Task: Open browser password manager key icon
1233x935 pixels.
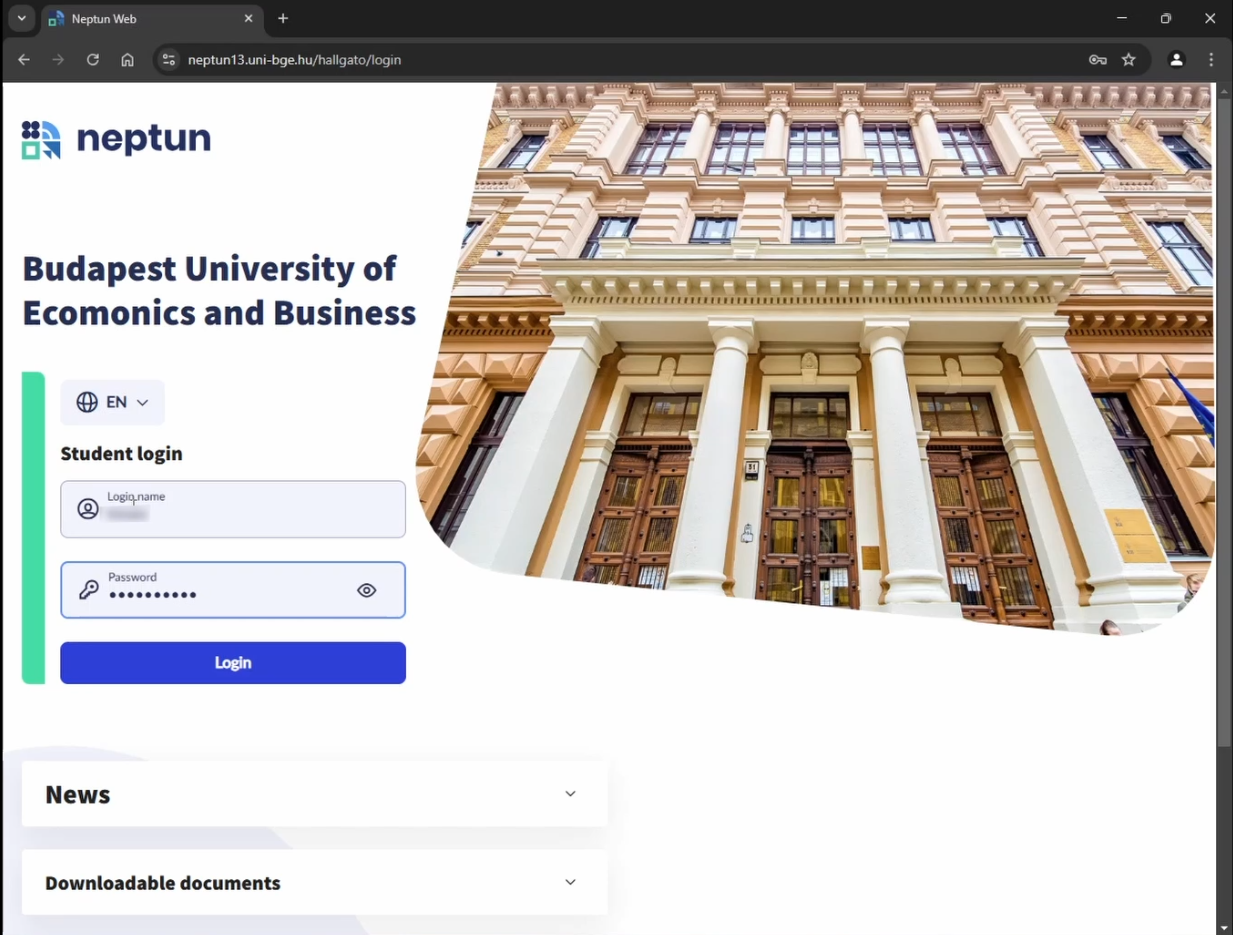Action: pos(1097,60)
